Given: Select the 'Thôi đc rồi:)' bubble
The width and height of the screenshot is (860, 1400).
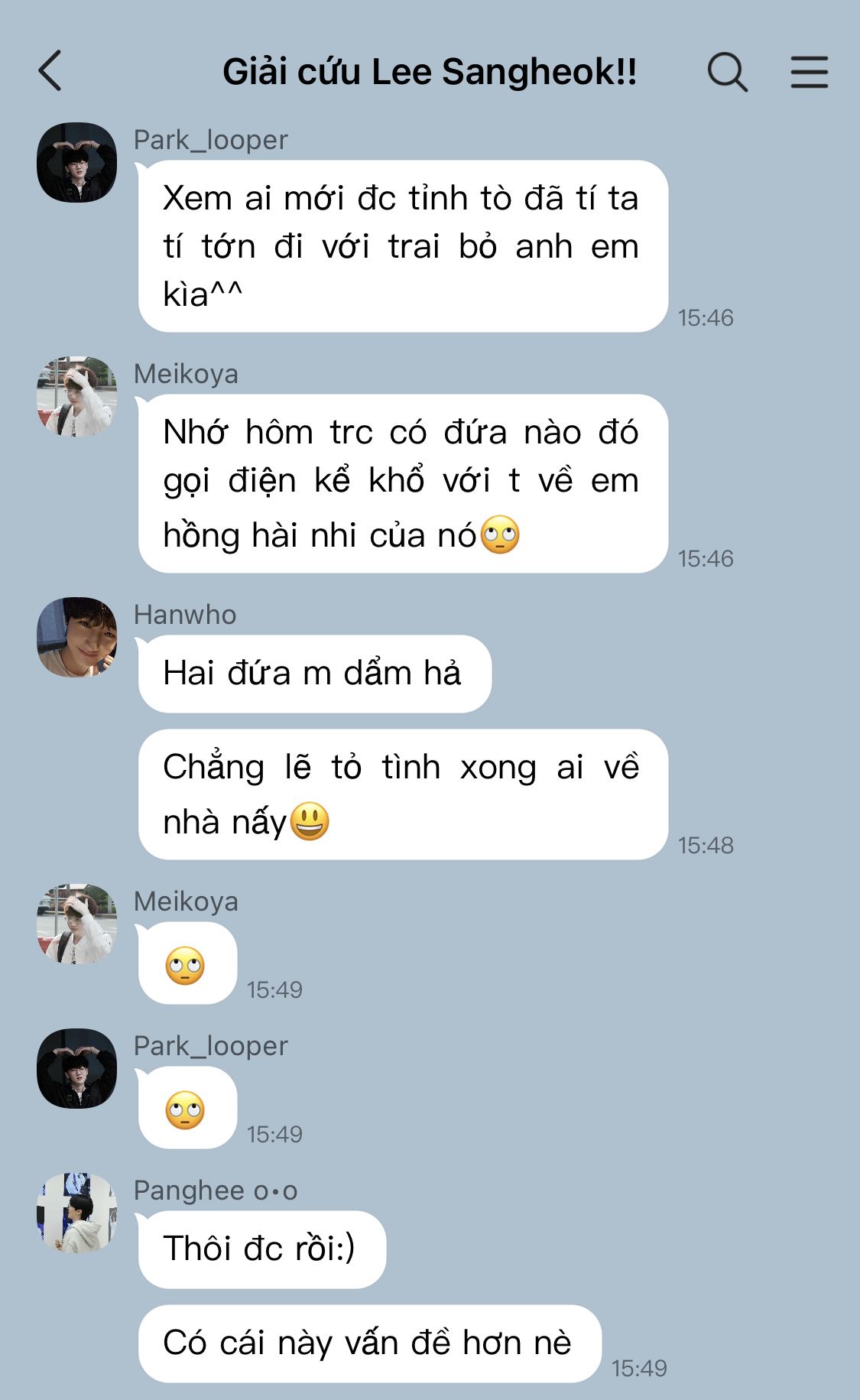Looking at the screenshot, I should (x=261, y=1249).
